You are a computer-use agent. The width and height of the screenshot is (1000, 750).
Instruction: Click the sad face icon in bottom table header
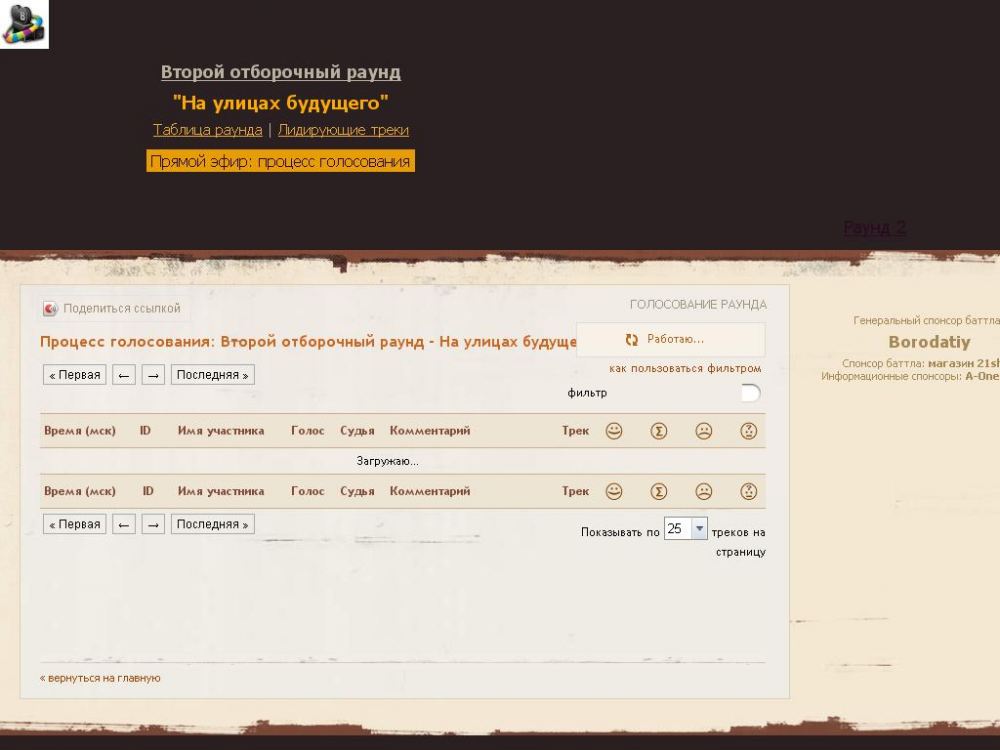click(704, 491)
